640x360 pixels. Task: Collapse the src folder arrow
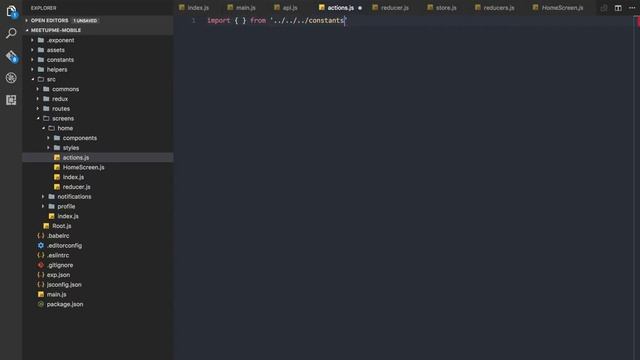33,79
